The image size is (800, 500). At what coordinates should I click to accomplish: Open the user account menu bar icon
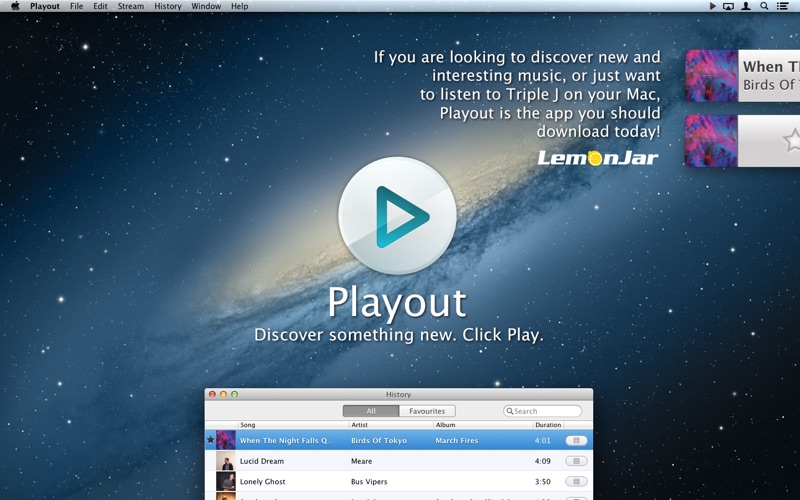[x=746, y=6]
